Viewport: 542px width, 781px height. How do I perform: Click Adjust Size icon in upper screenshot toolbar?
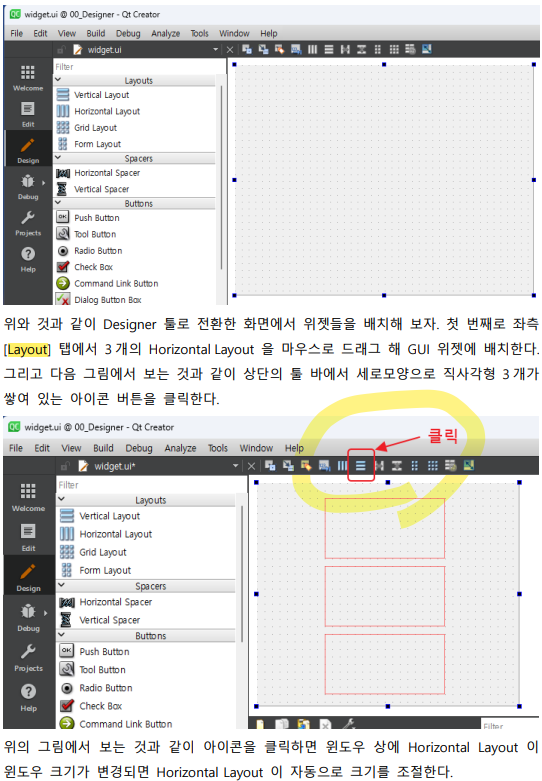426,49
